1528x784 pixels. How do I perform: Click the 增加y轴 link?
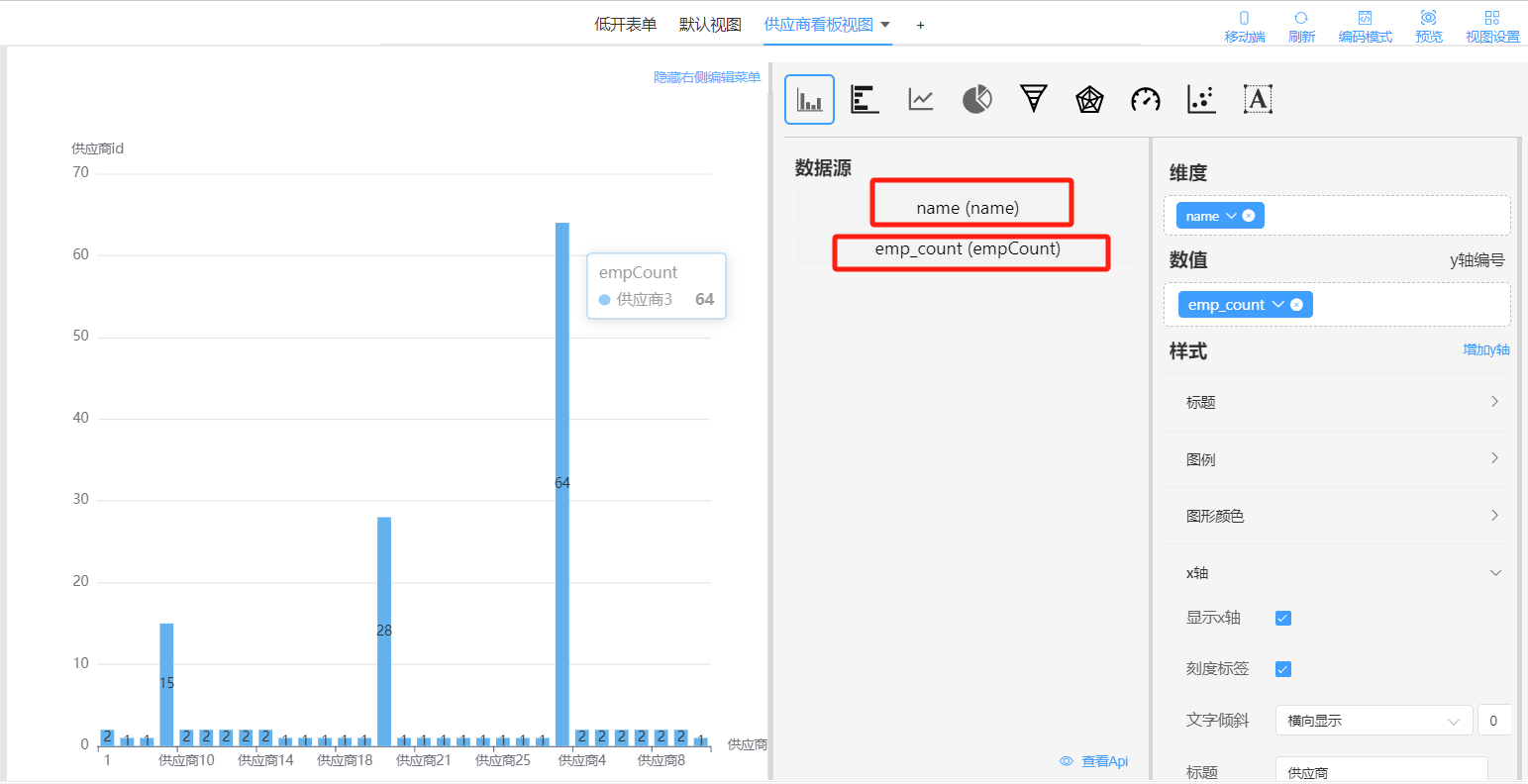click(x=1485, y=350)
